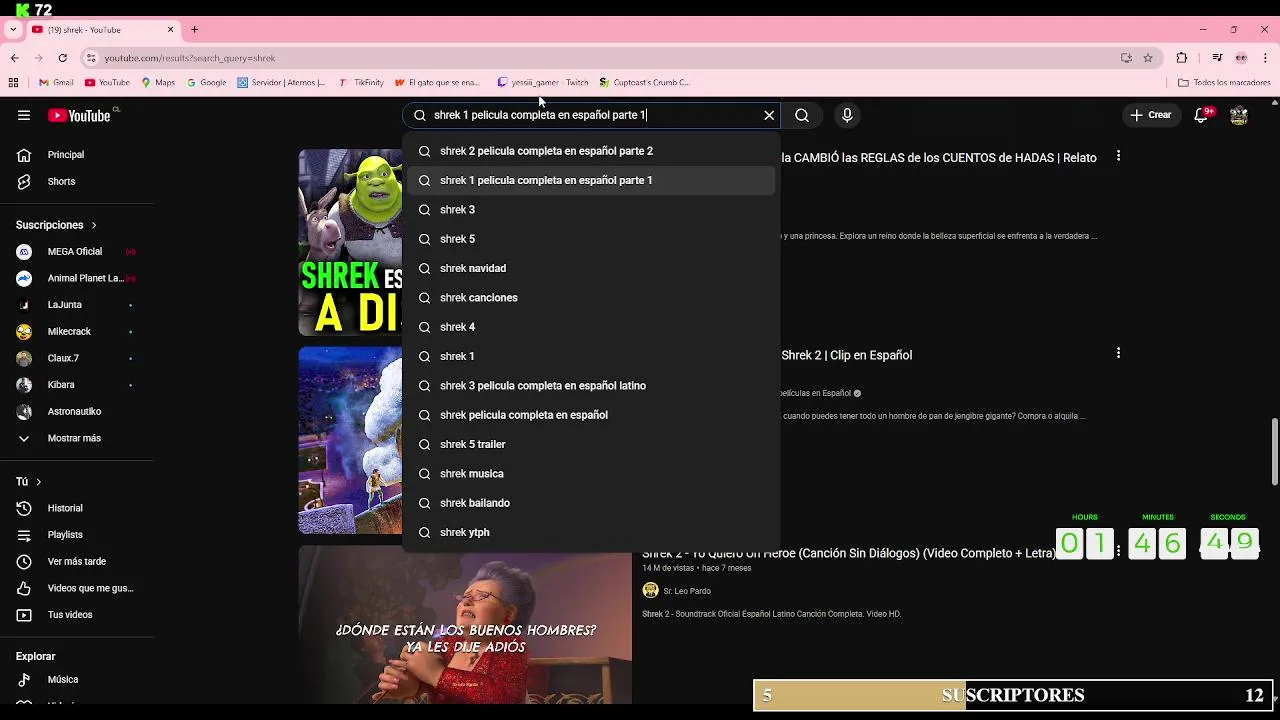Choose the shrek navidad suggestion
Screen dimensions: 1280x720
(591, 268)
